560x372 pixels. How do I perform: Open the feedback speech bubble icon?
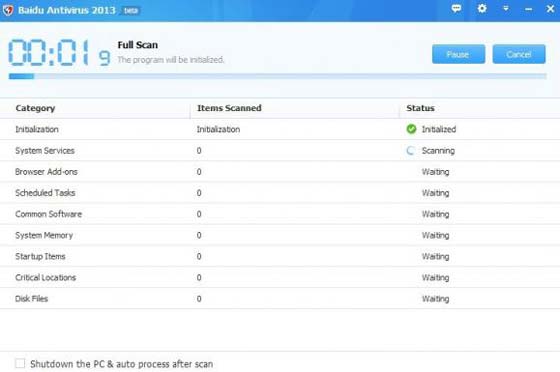tap(456, 9)
